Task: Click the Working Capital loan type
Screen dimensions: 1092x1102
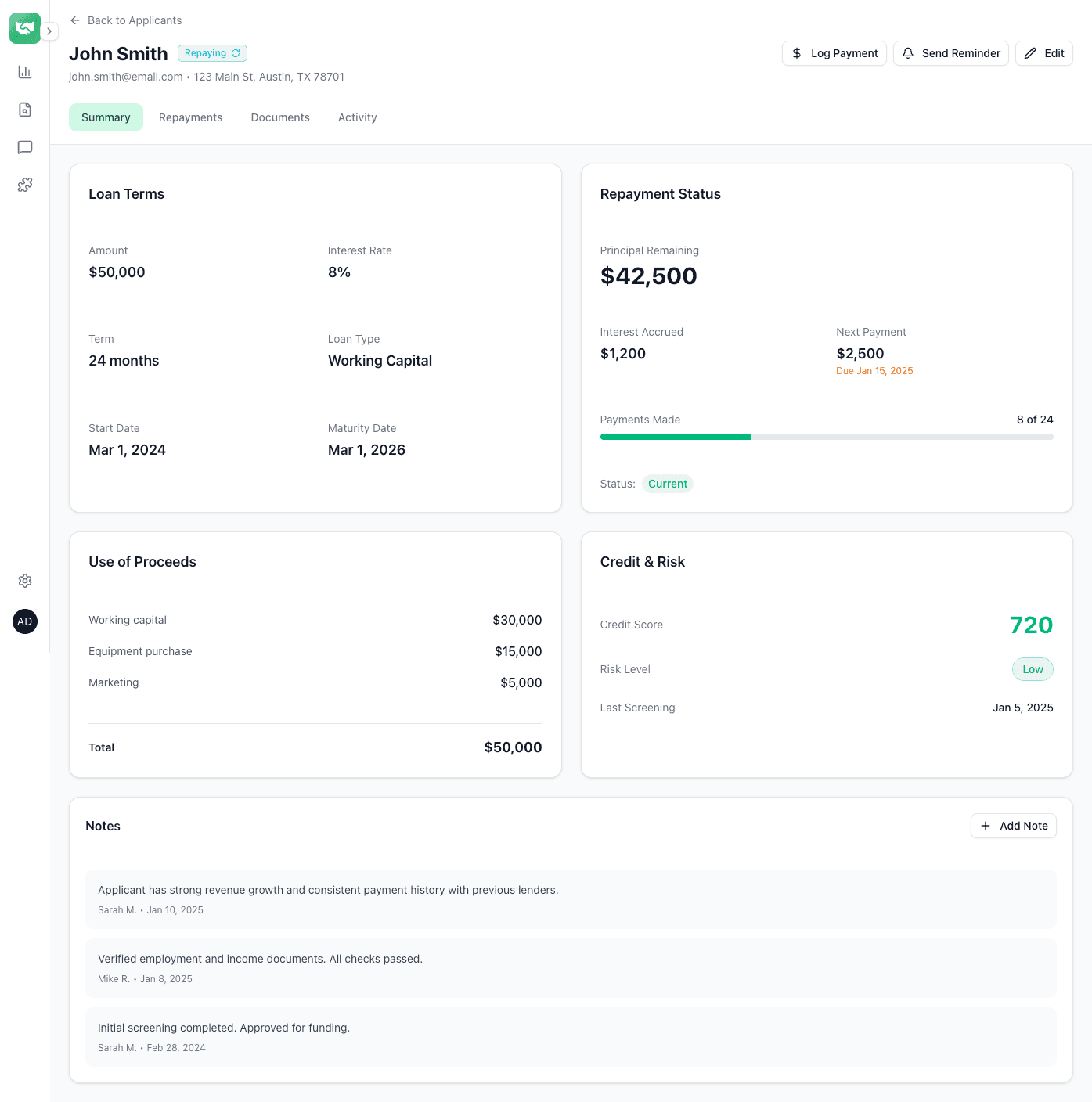Action: [380, 361]
